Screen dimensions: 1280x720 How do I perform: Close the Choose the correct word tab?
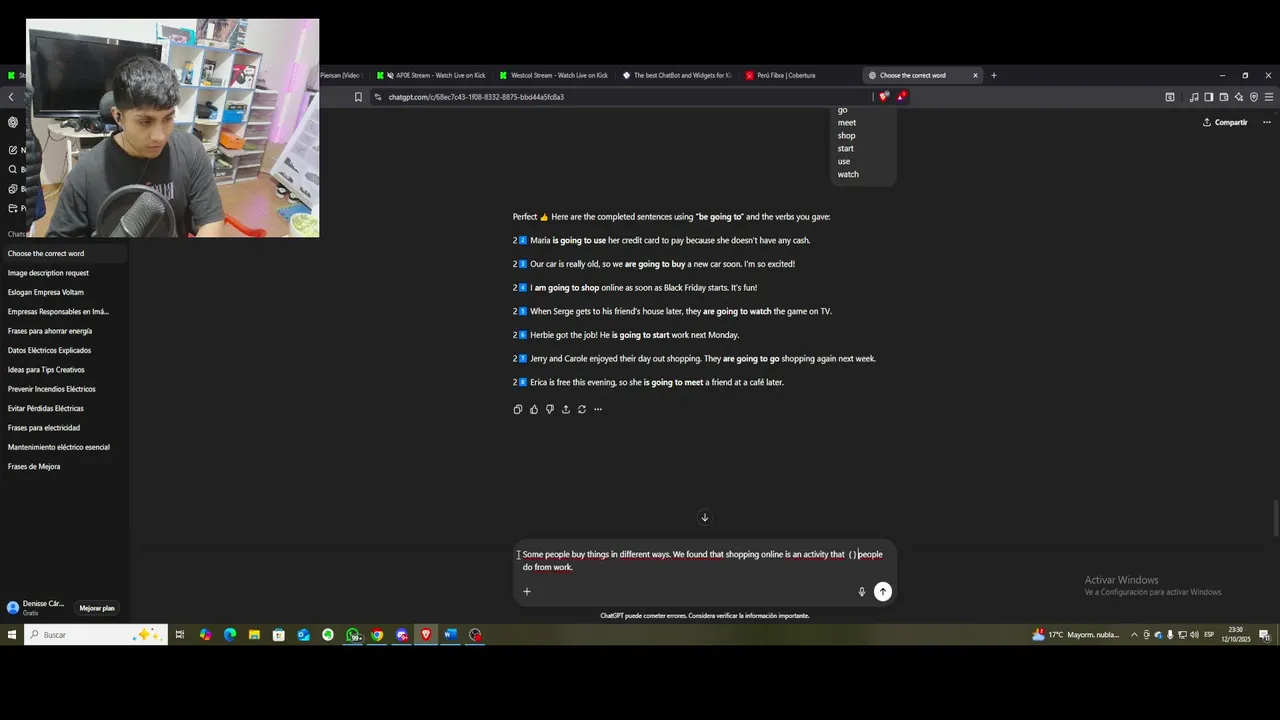(x=975, y=75)
